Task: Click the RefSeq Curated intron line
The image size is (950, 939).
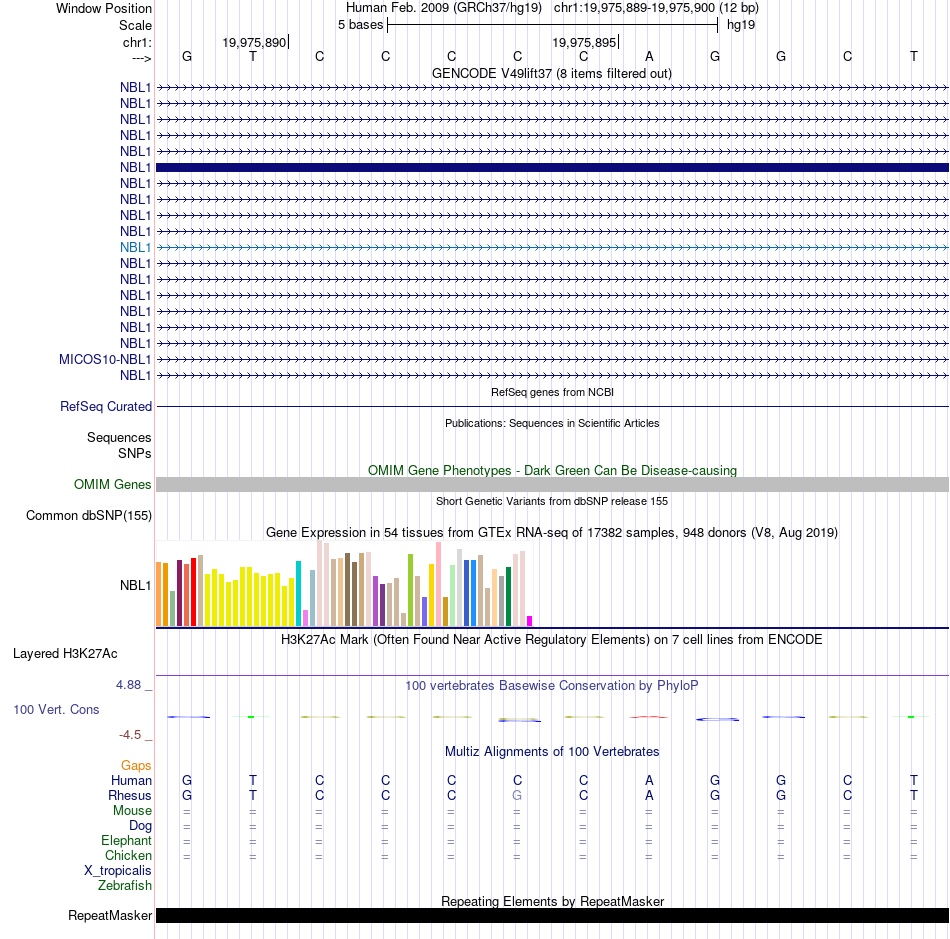Action: pyautogui.click(x=552, y=406)
